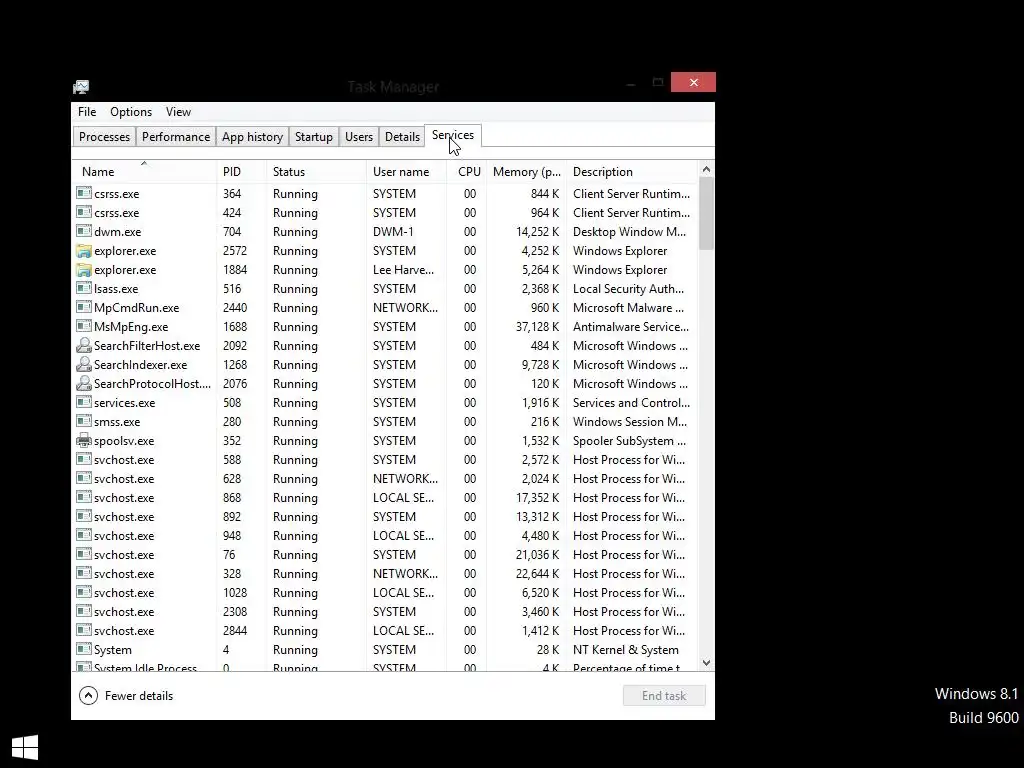Click PID 1028 in the list

[x=234, y=593]
